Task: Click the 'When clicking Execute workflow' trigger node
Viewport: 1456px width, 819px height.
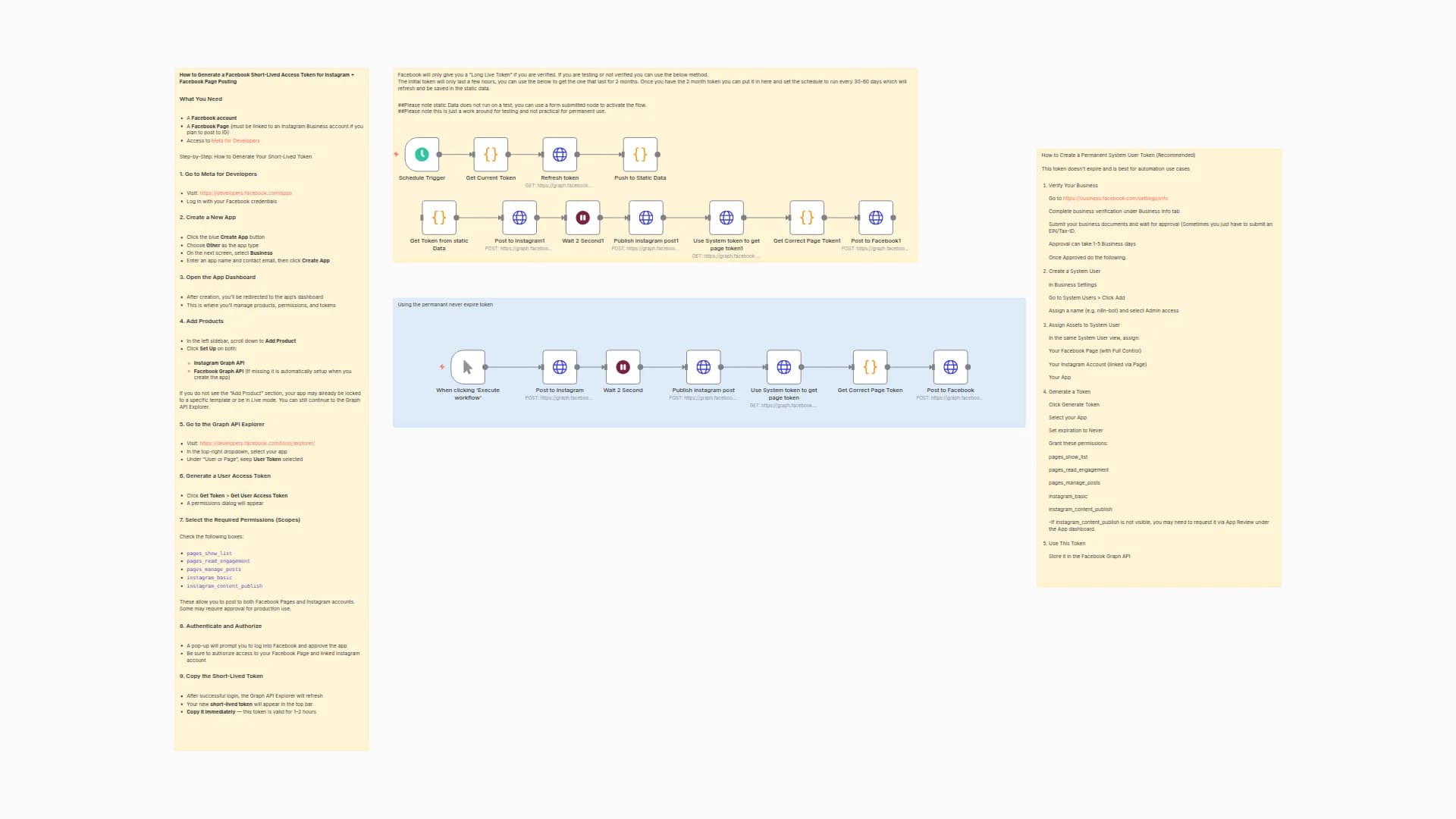Action: (x=468, y=367)
